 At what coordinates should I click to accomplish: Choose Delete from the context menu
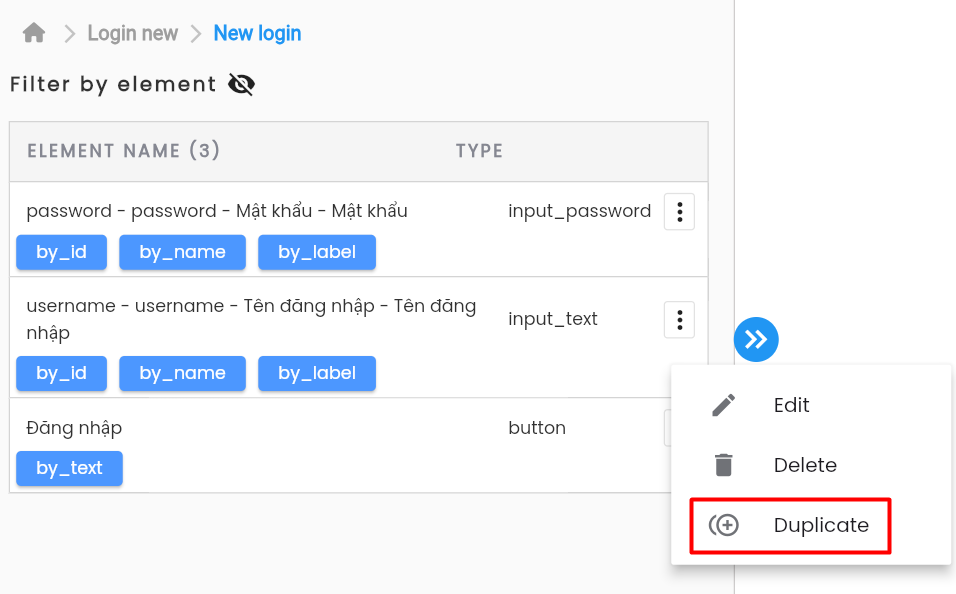(811, 465)
